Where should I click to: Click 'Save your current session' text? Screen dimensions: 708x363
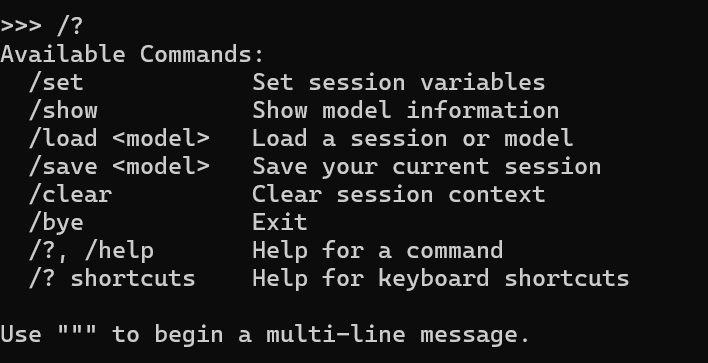(427, 167)
